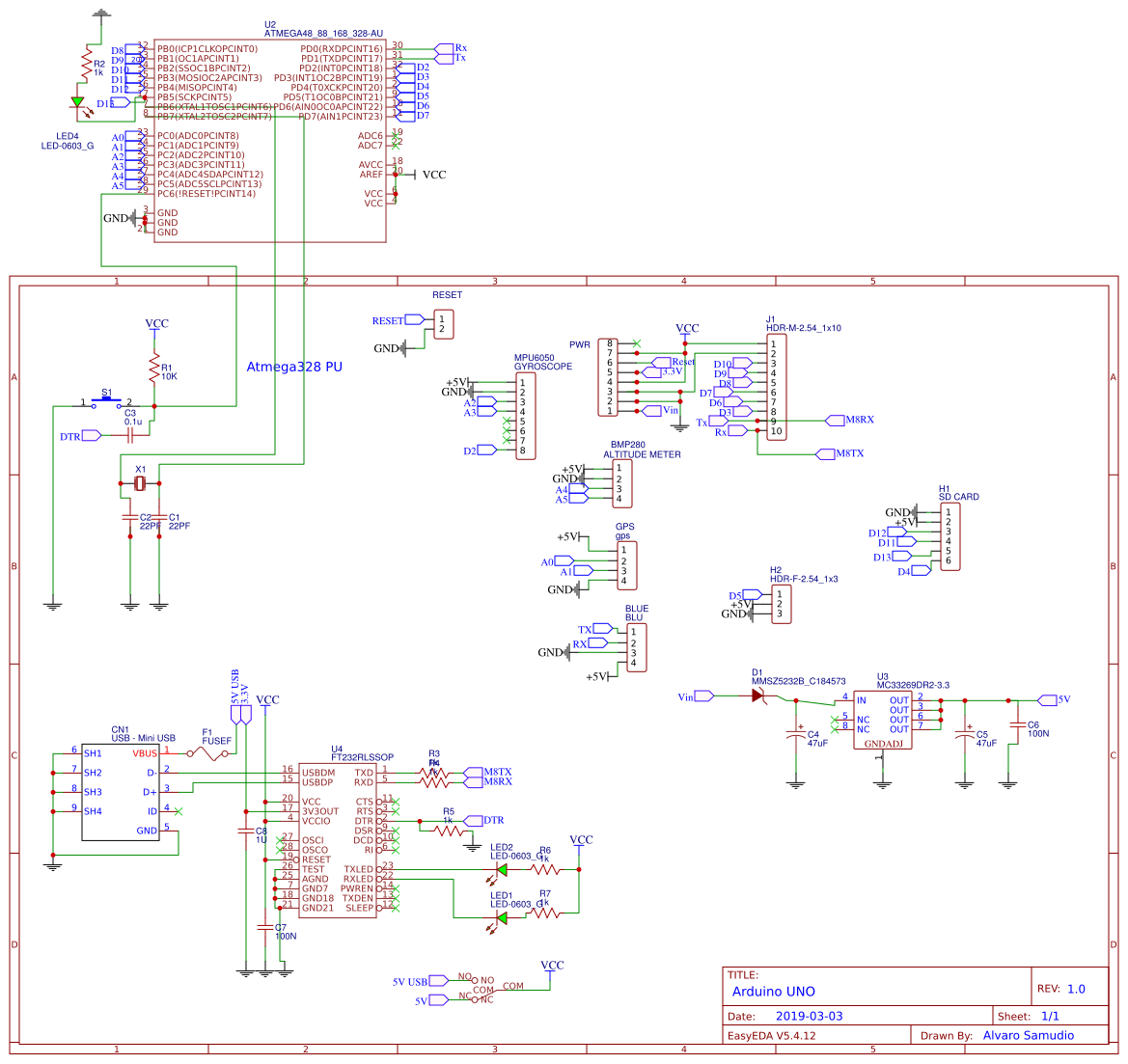The width and height of the screenshot is (1128, 1064).
Task: Select the REV '1.0' value
Action: point(1076,989)
